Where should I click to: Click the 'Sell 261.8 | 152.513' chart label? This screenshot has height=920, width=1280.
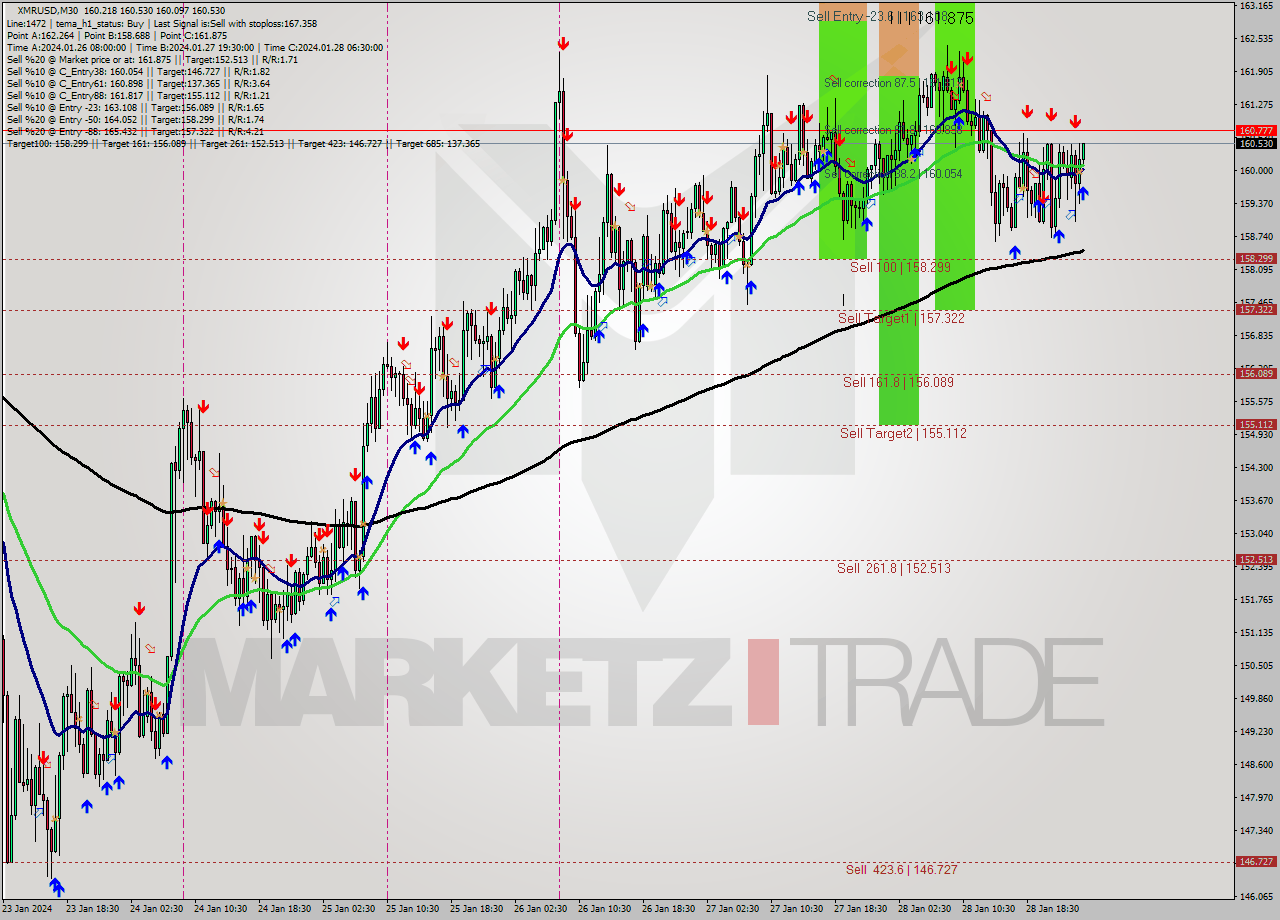pos(894,568)
